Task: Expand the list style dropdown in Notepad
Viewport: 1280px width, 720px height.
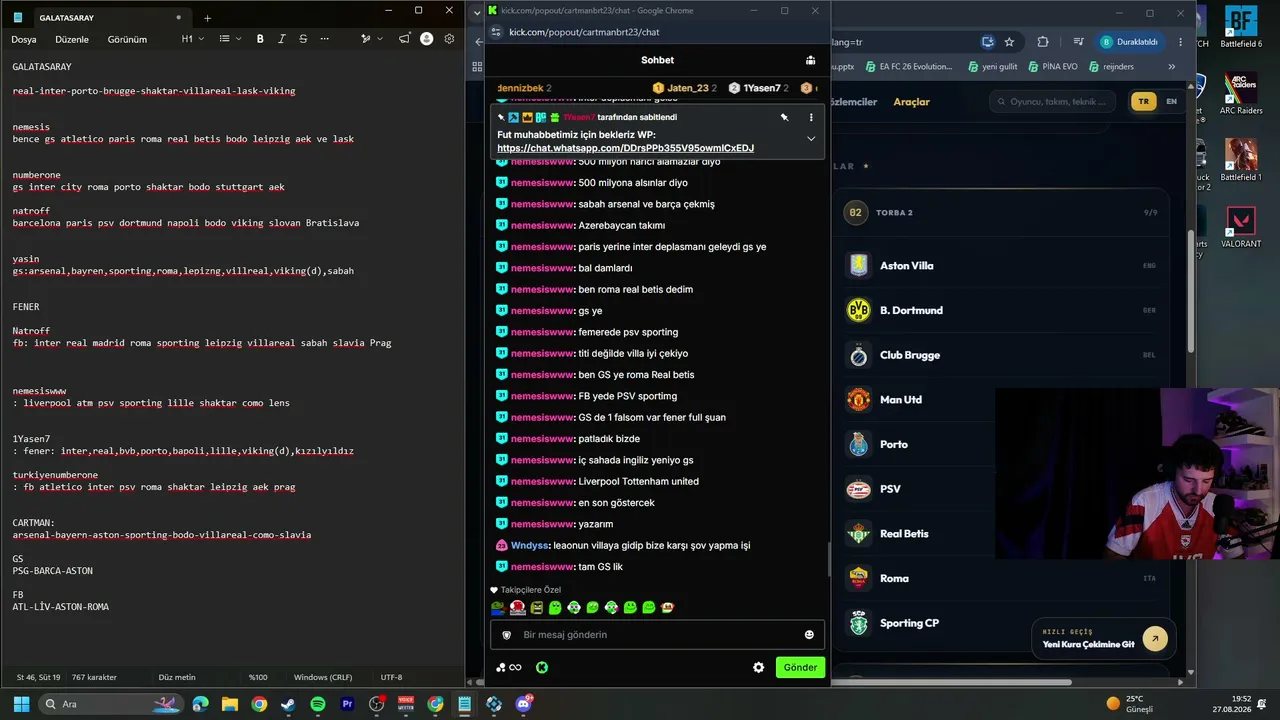Action: 230,39
